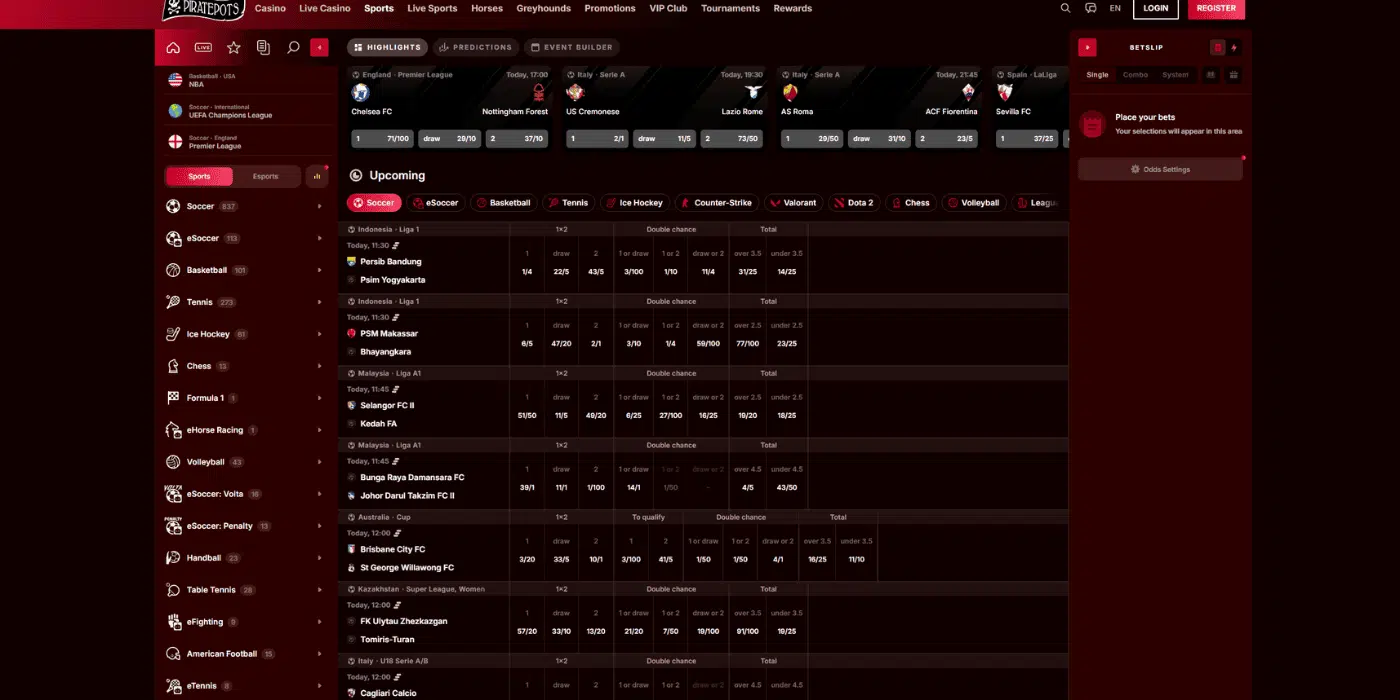Open the LIVE events icon

tap(203, 47)
